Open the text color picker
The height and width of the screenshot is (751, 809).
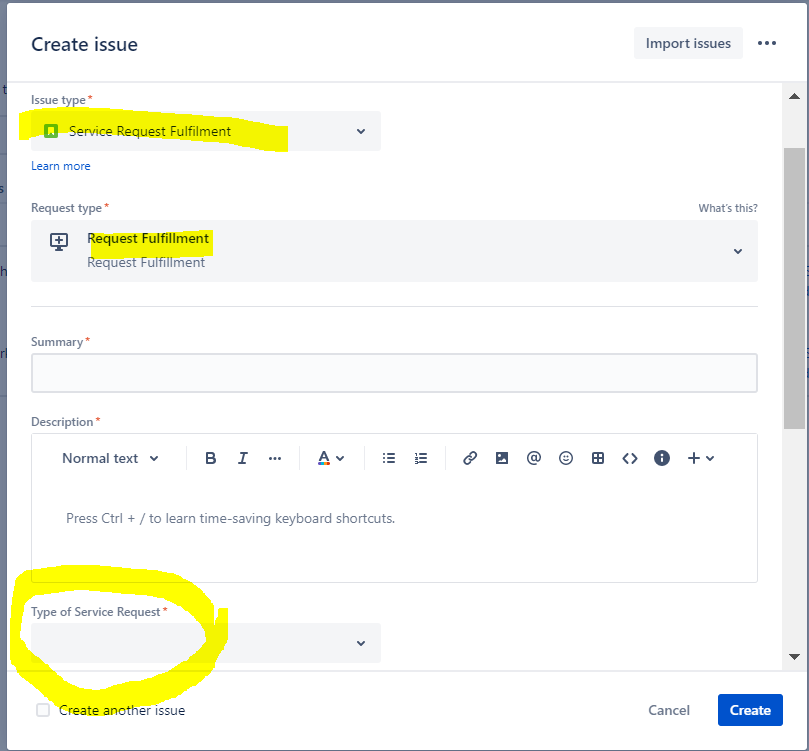(331, 458)
